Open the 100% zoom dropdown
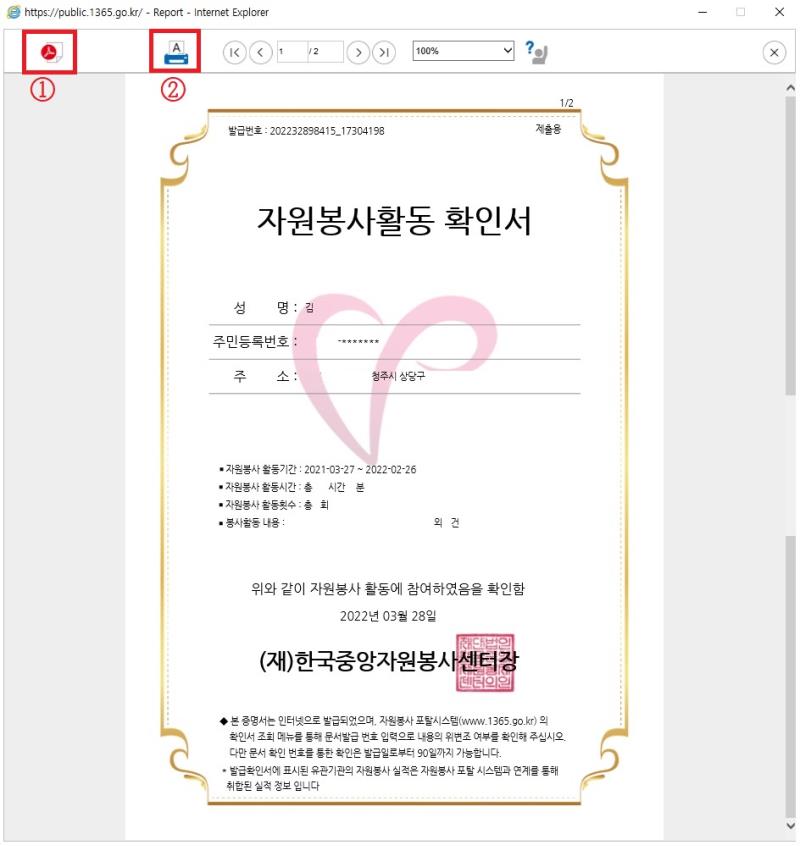 463,50
